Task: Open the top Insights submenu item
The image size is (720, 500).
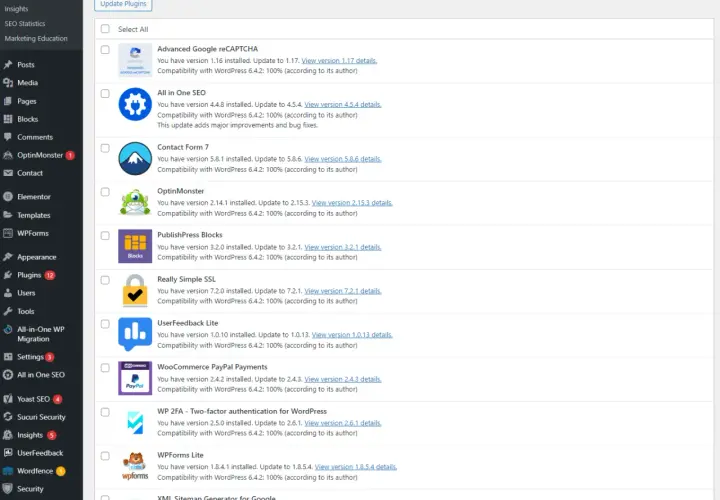Action: coord(16,9)
